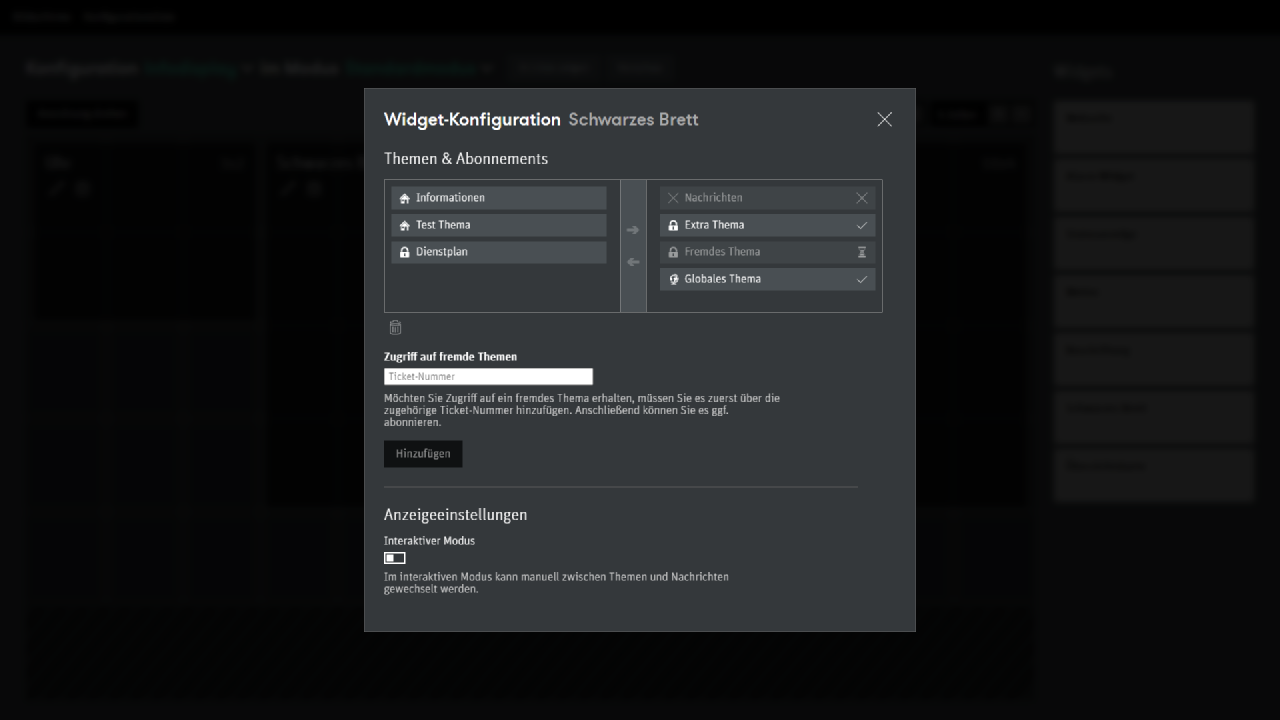Click the 'Anzeigeeinstellungen' heading

click(x=455, y=515)
